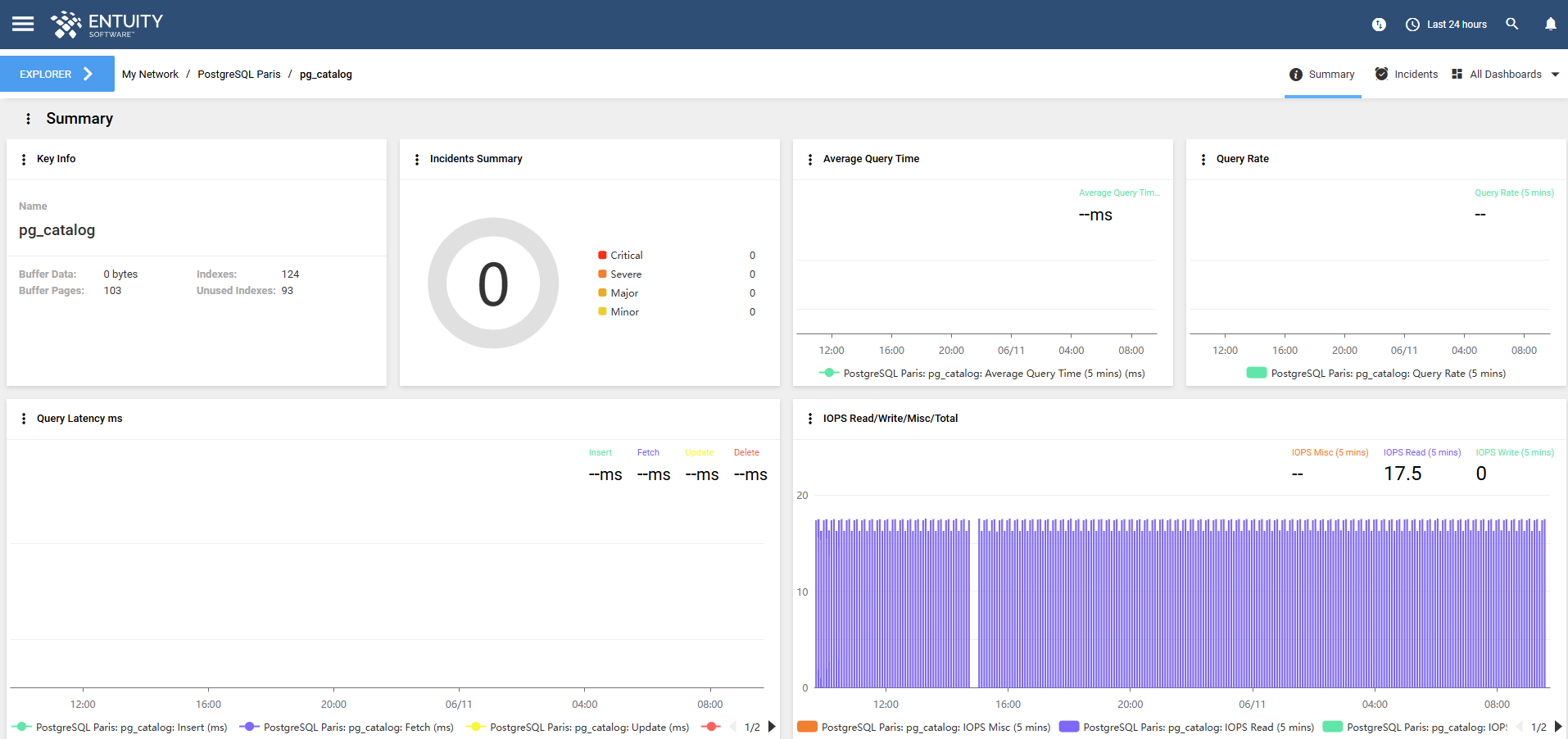Click the yellow Minor severity swatch
1568x739 pixels.
pos(602,311)
